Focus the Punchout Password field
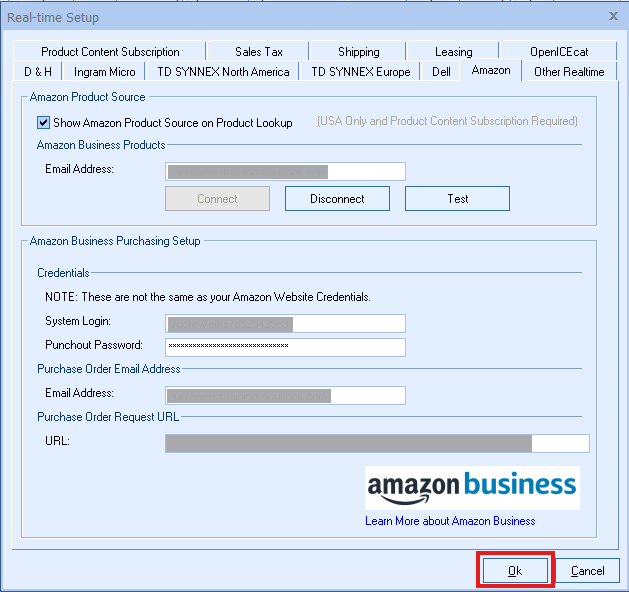629x592 pixels. 285,347
